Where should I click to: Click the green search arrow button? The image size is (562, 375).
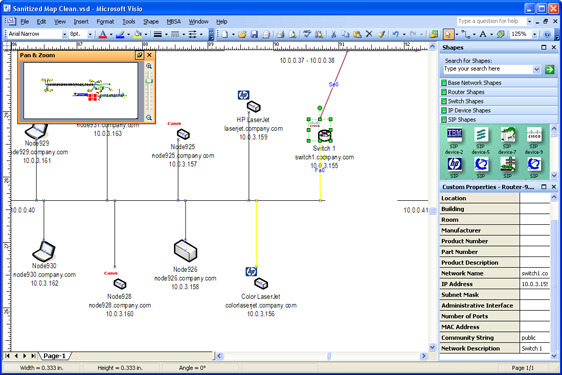point(549,70)
